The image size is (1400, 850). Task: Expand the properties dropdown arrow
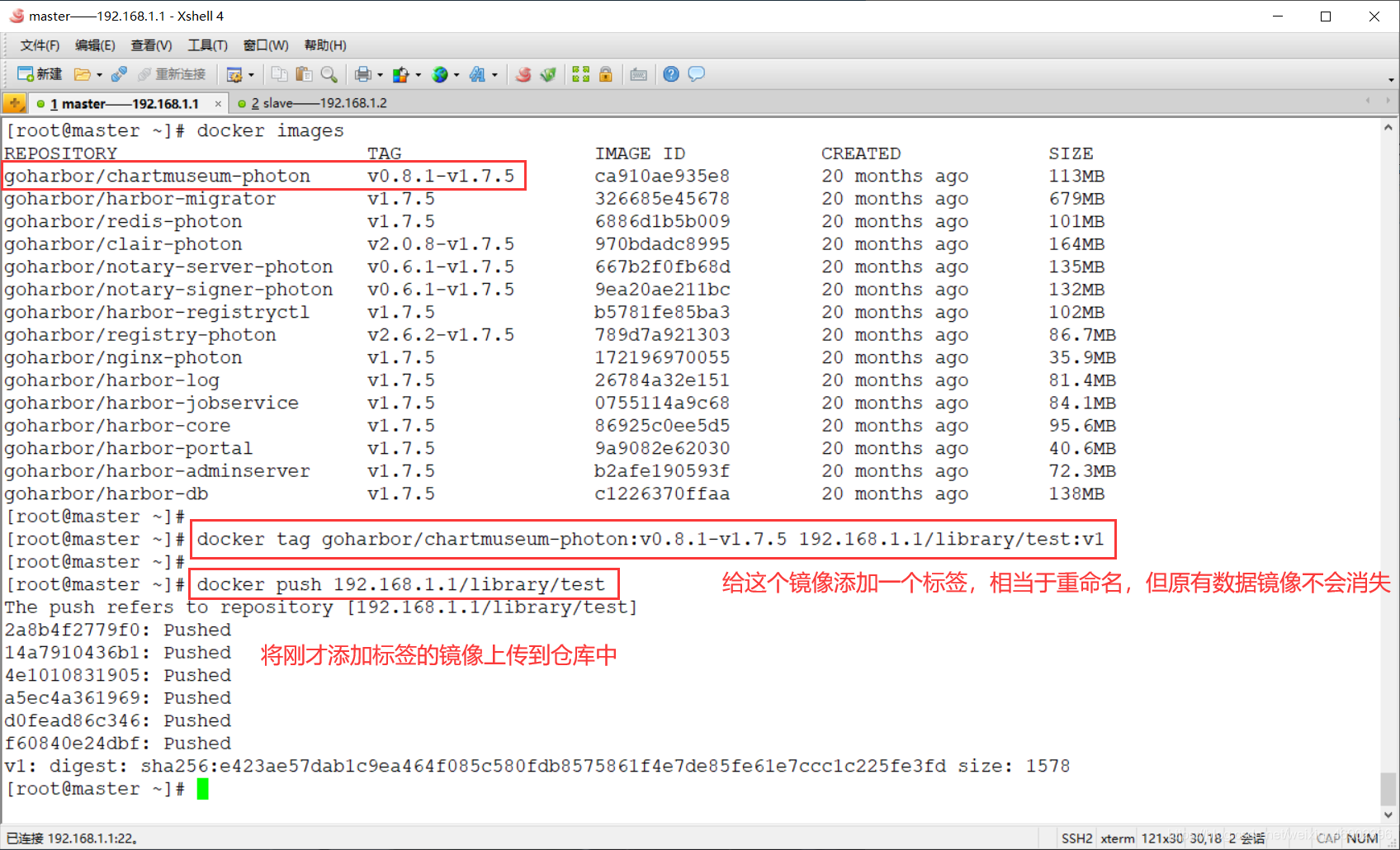point(251,74)
